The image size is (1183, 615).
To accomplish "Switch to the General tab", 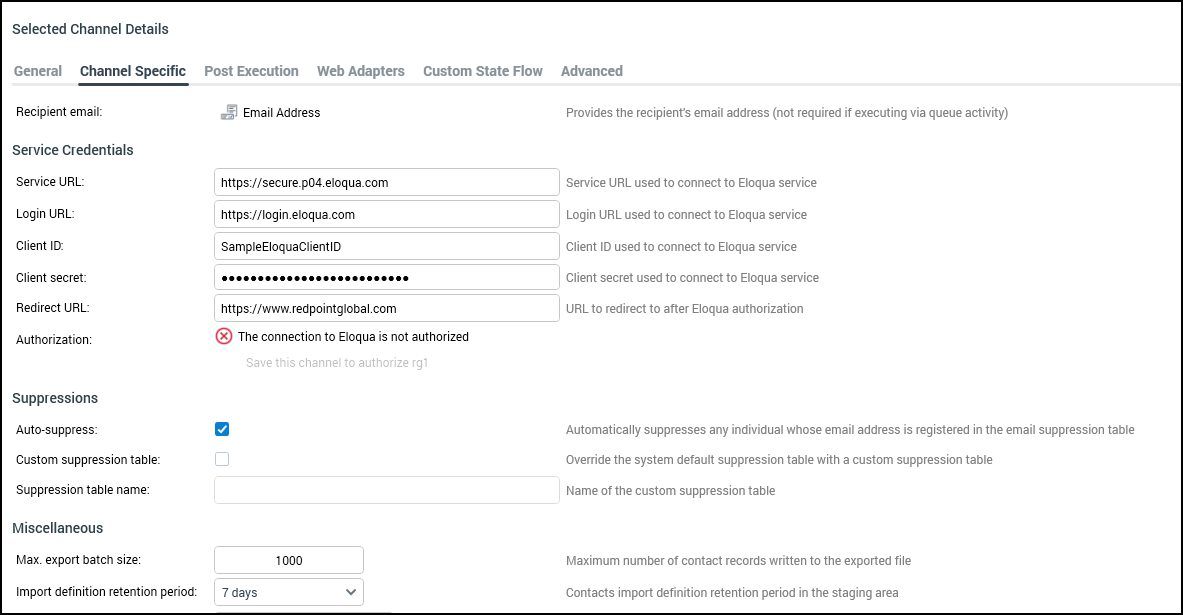I will [38, 71].
